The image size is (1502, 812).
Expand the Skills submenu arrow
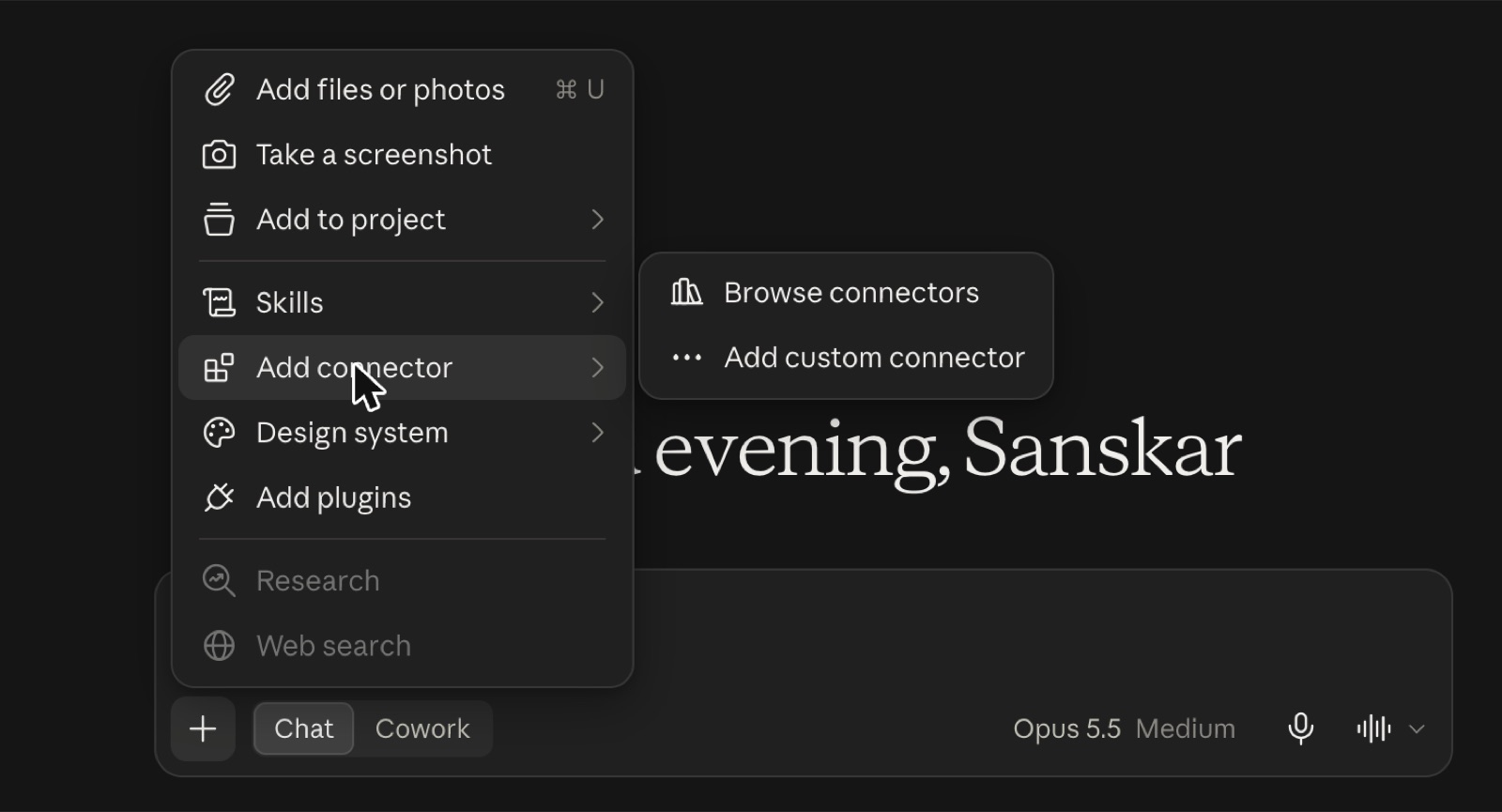pos(597,303)
